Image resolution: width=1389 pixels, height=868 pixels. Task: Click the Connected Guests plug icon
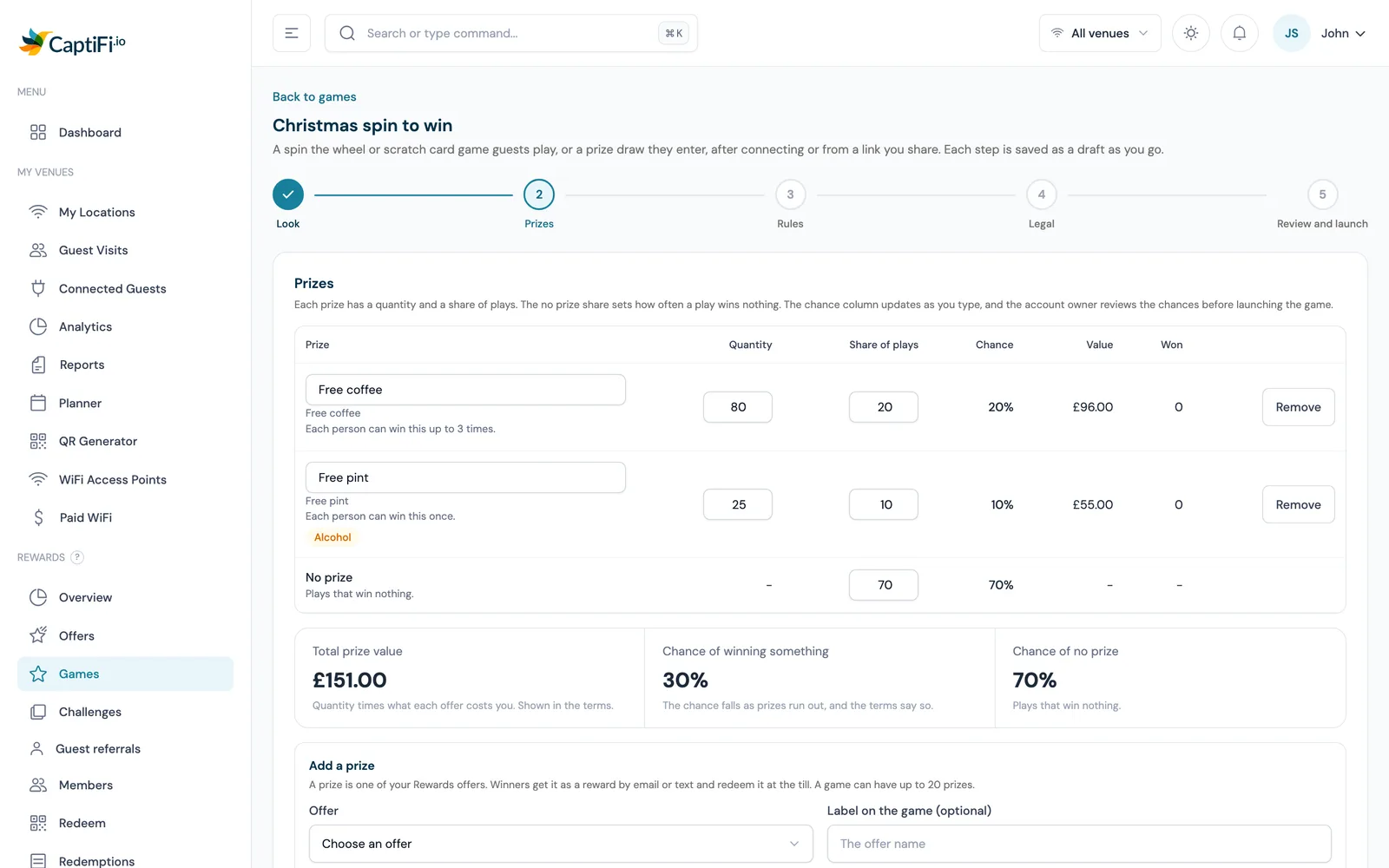point(38,288)
